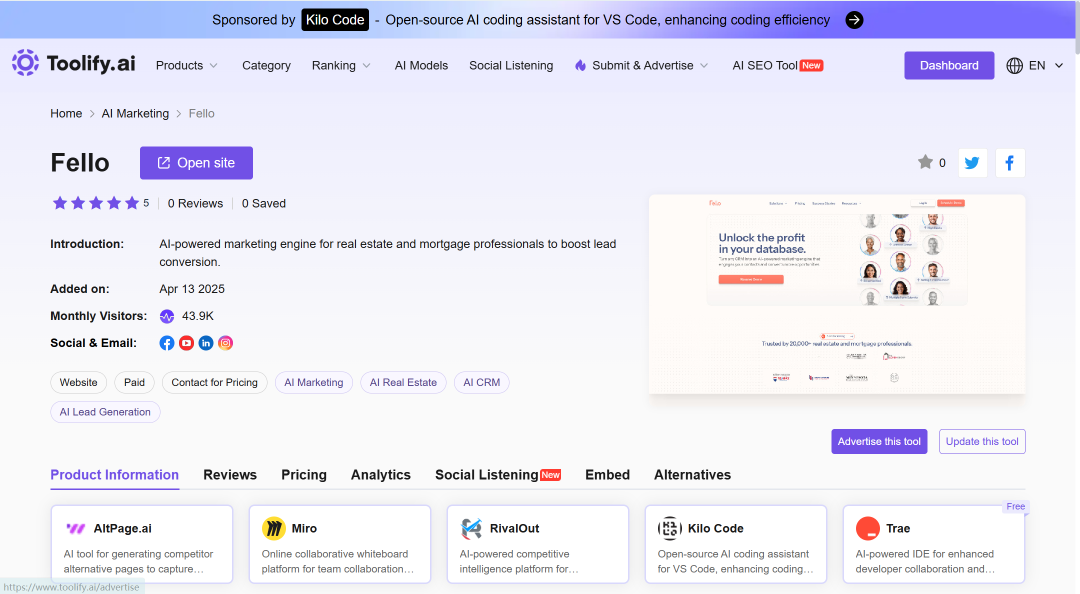The image size is (1080, 594).
Task: Click the five-star rating
Action: point(96,203)
